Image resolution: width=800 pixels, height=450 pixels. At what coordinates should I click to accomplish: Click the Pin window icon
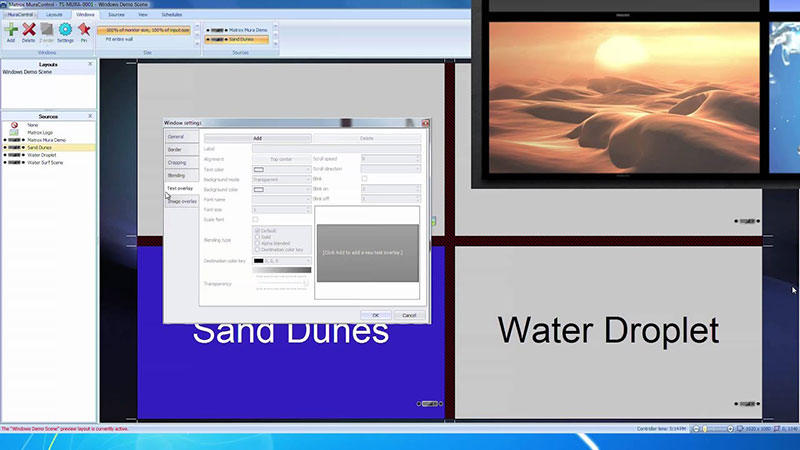tap(84, 31)
